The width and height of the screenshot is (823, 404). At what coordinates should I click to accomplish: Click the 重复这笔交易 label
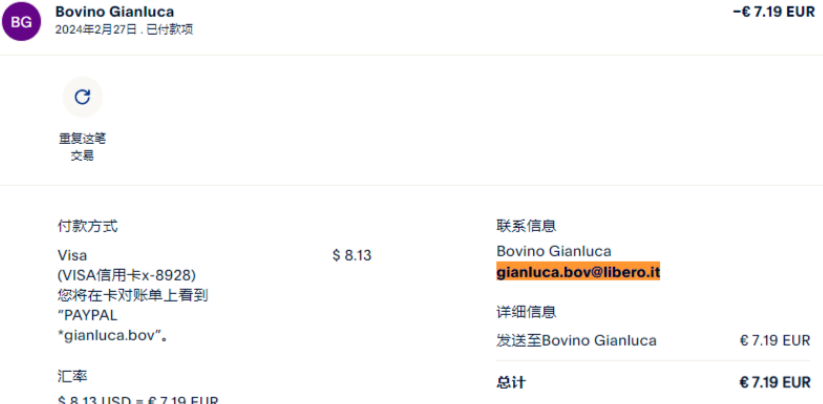[x=82, y=147]
